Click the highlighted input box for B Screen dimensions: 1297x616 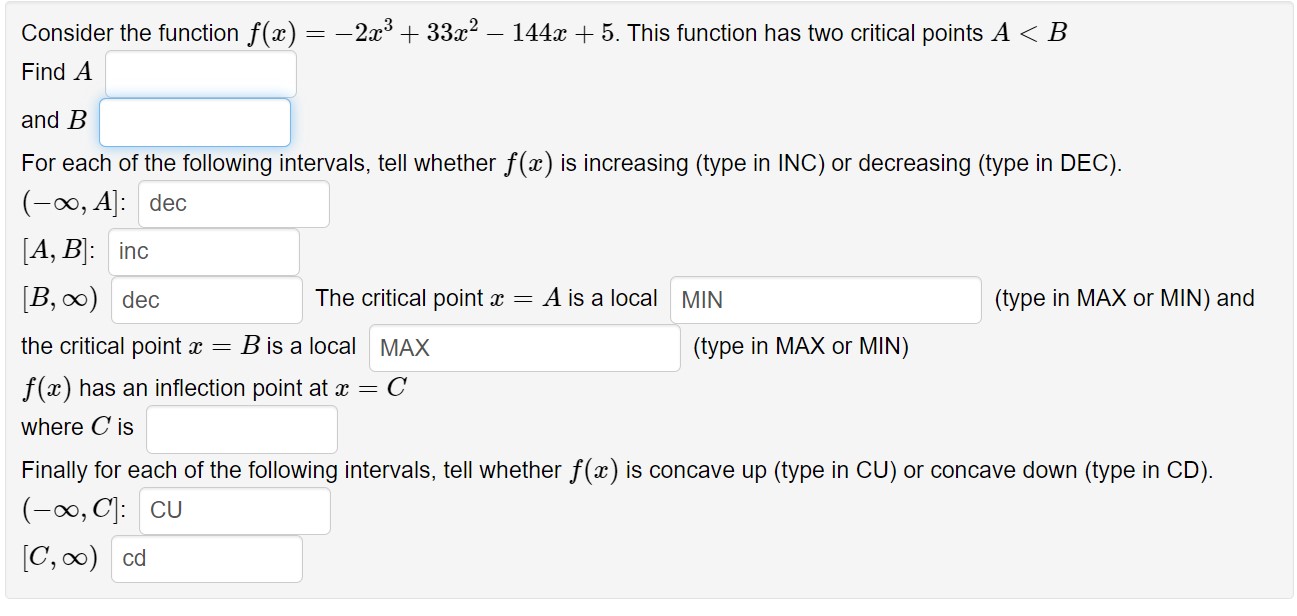coord(194,121)
